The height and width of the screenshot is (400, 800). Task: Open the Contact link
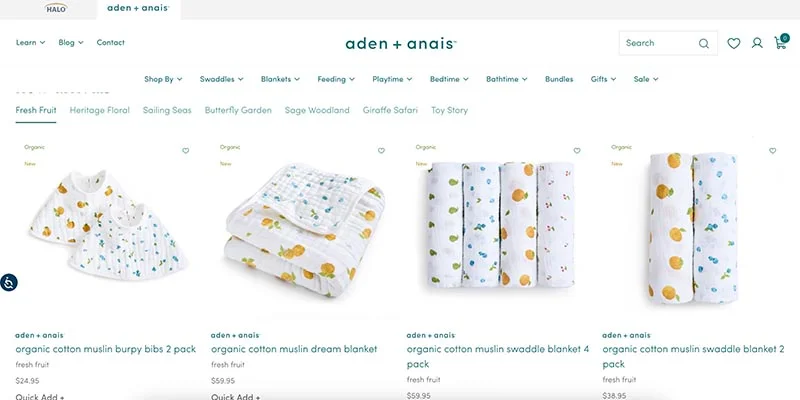click(111, 42)
